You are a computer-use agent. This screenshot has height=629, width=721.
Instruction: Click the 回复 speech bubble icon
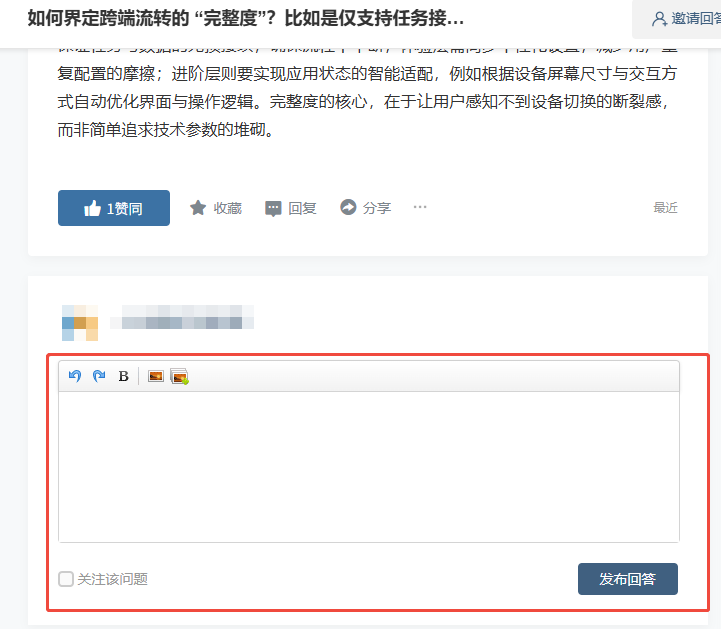click(273, 208)
